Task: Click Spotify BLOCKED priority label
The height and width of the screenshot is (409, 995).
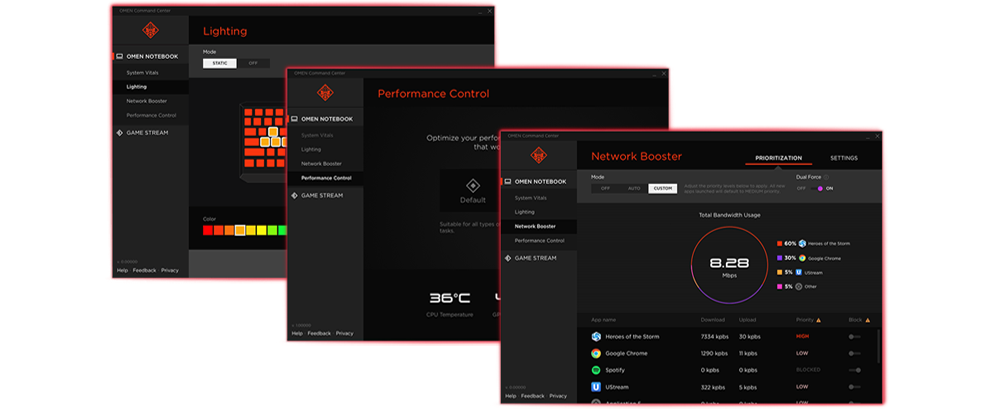Action: (x=808, y=370)
